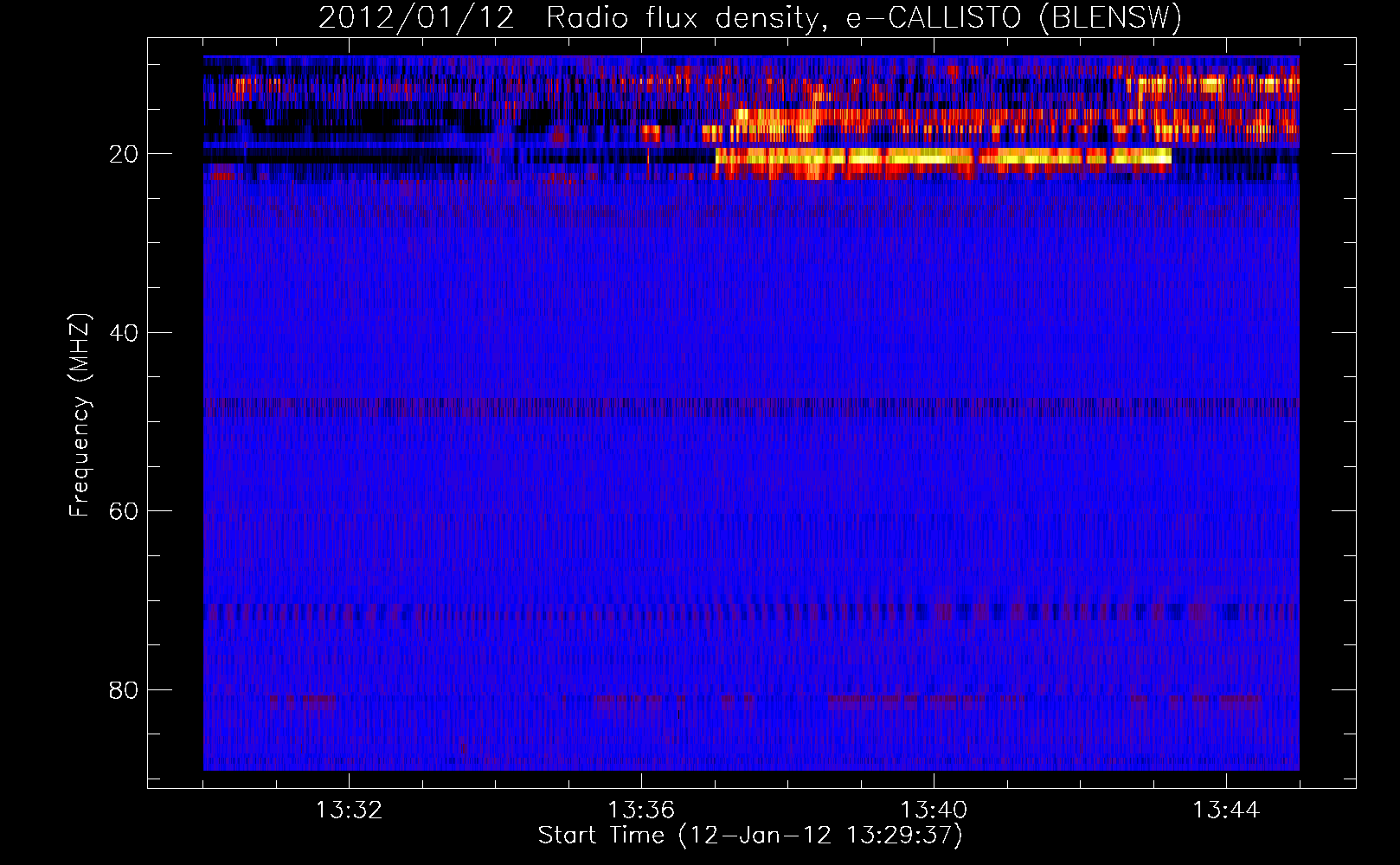The width and height of the screenshot is (1400, 865).
Task: Click the 13:44 time tick label
Action: pos(1226,811)
